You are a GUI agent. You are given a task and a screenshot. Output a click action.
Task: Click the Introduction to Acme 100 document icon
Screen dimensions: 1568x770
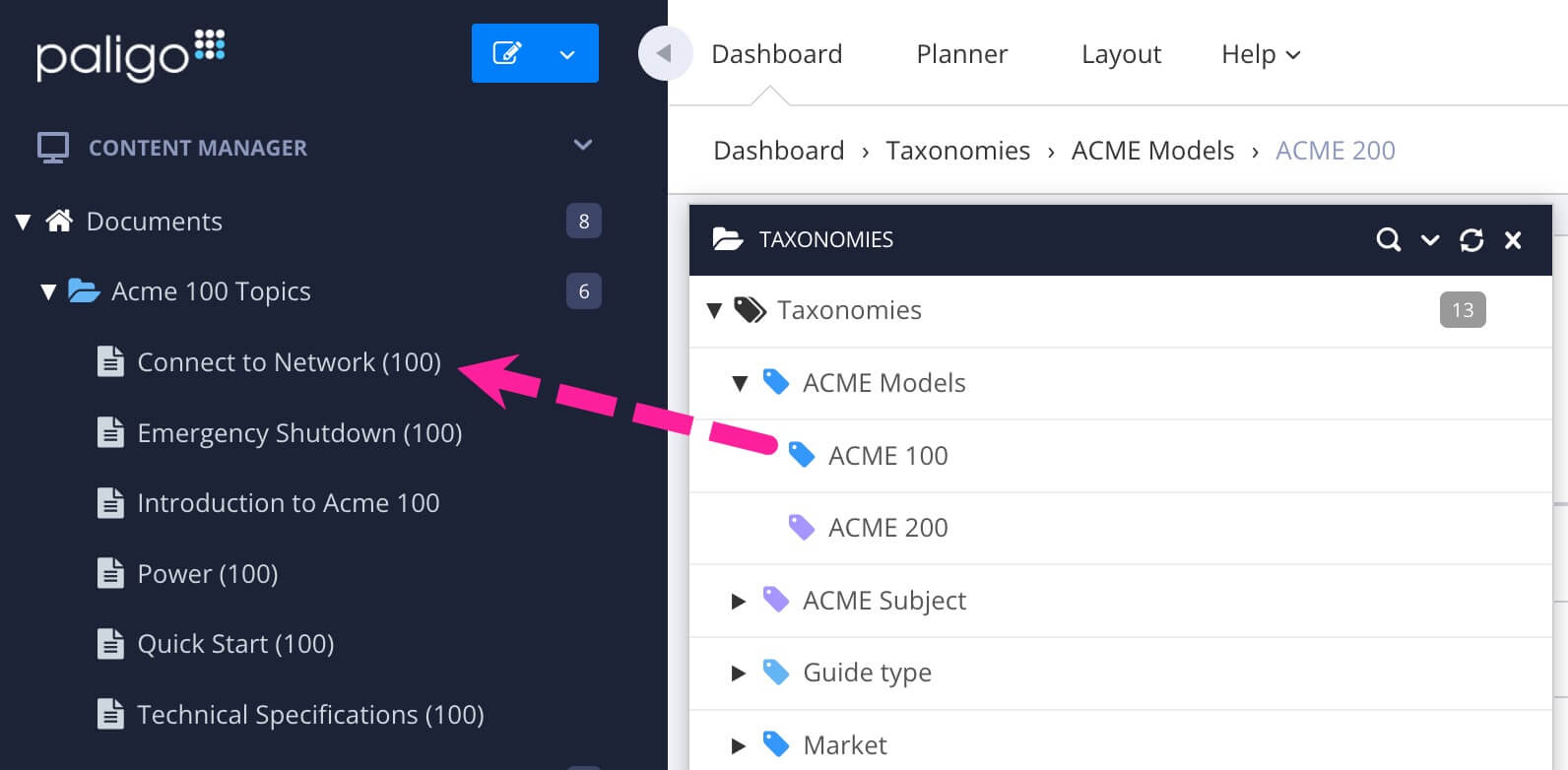(110, 502)
